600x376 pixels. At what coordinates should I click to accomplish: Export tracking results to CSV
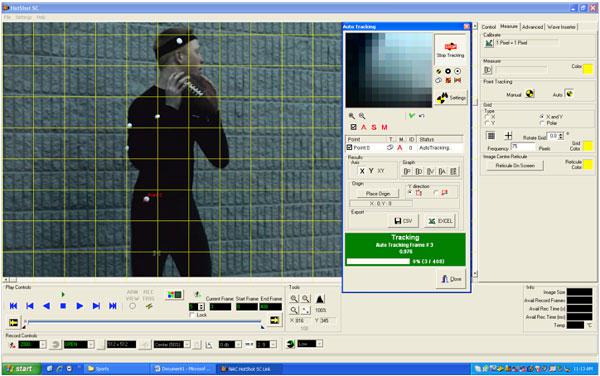(x=403, y=221)
